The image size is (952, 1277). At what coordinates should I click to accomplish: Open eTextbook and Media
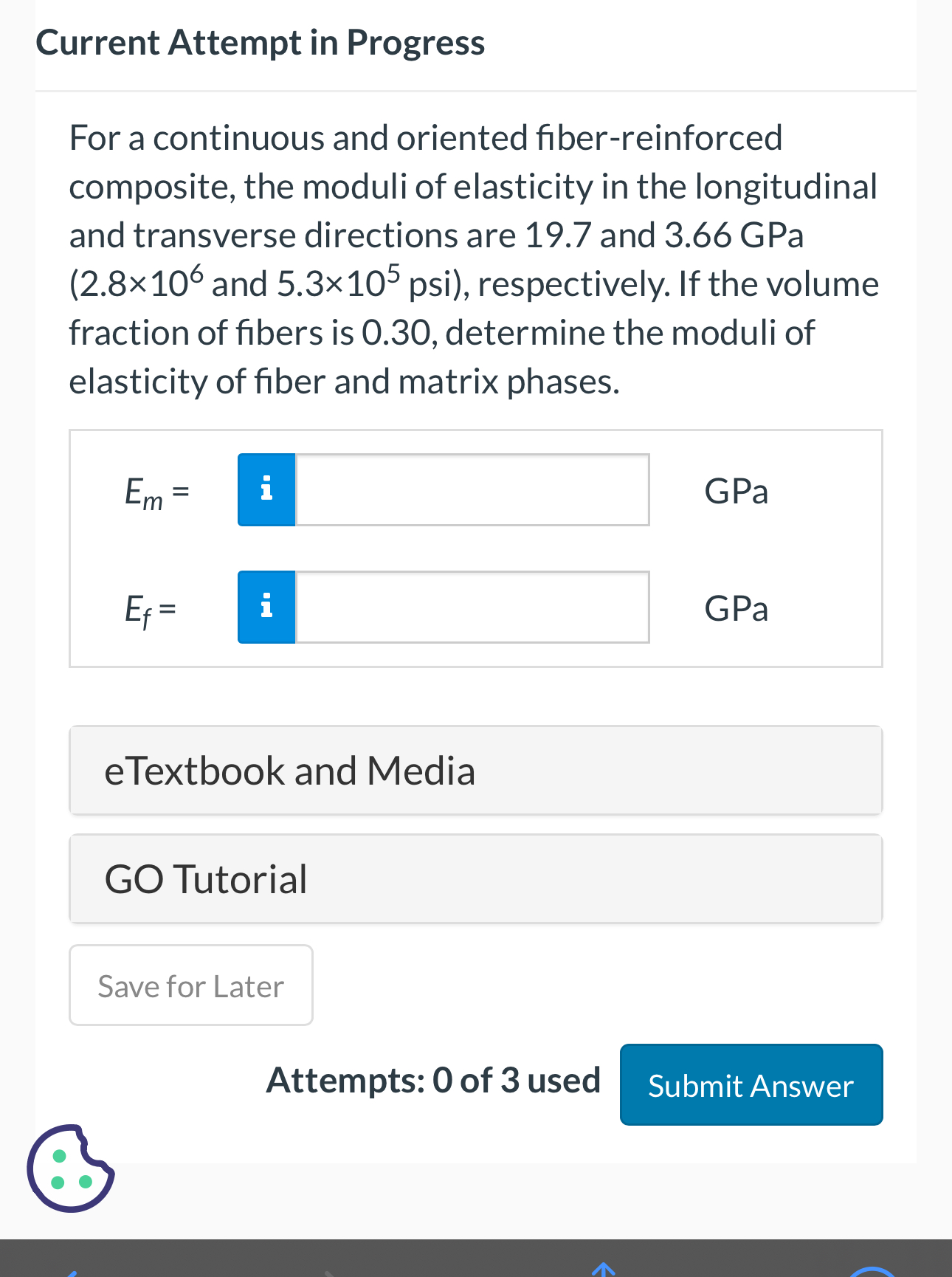(475, 770)
